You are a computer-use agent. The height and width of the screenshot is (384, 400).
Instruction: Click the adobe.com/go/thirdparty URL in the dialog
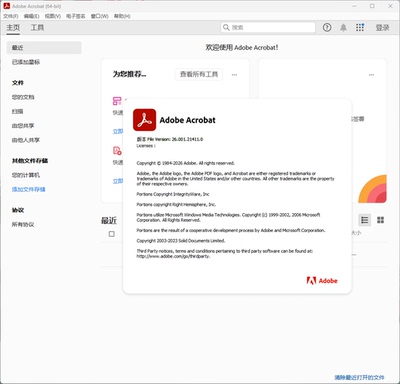(x=173, y=256)
